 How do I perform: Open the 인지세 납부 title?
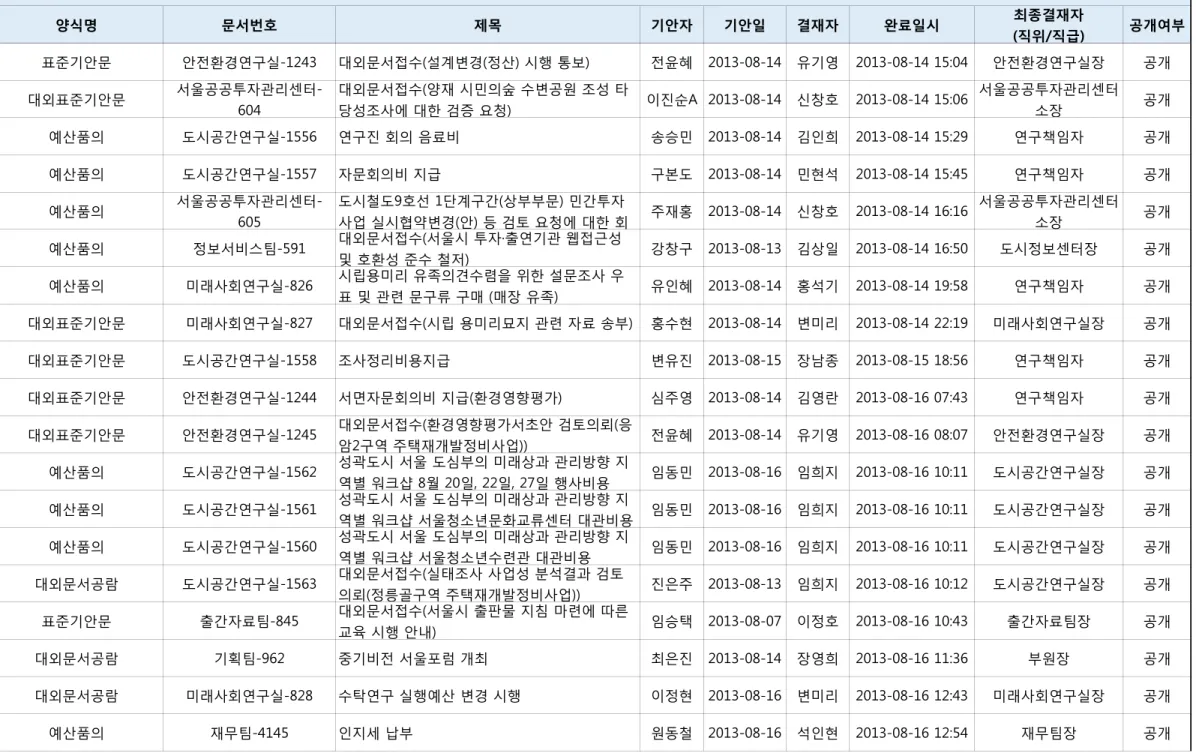[375, 734]
